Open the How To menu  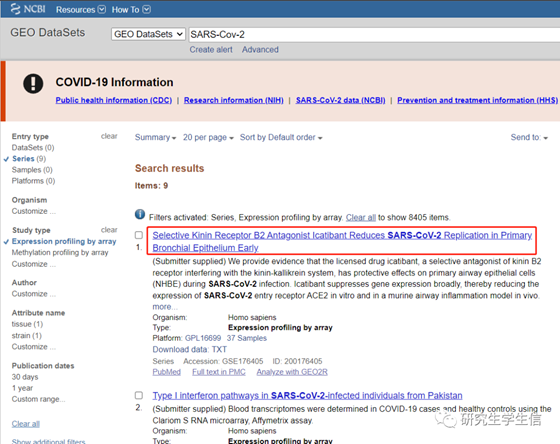coord(131,10)
